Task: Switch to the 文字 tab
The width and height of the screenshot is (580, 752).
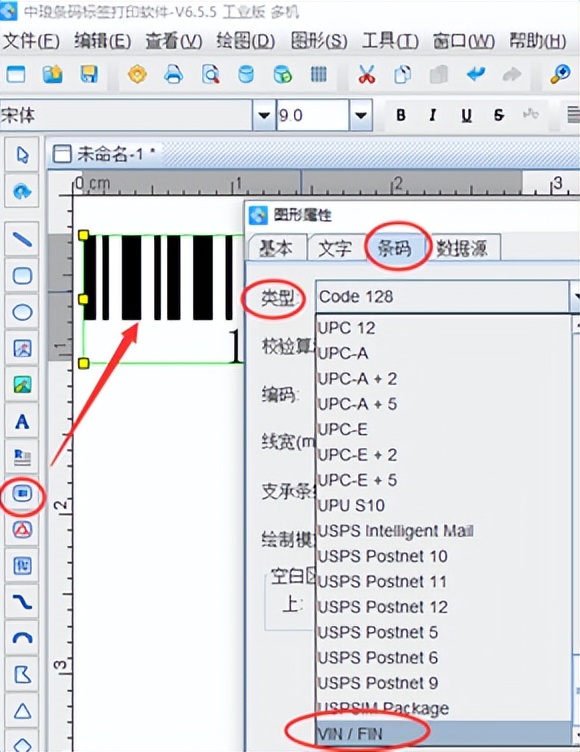Action: click(x=335, y=248)
